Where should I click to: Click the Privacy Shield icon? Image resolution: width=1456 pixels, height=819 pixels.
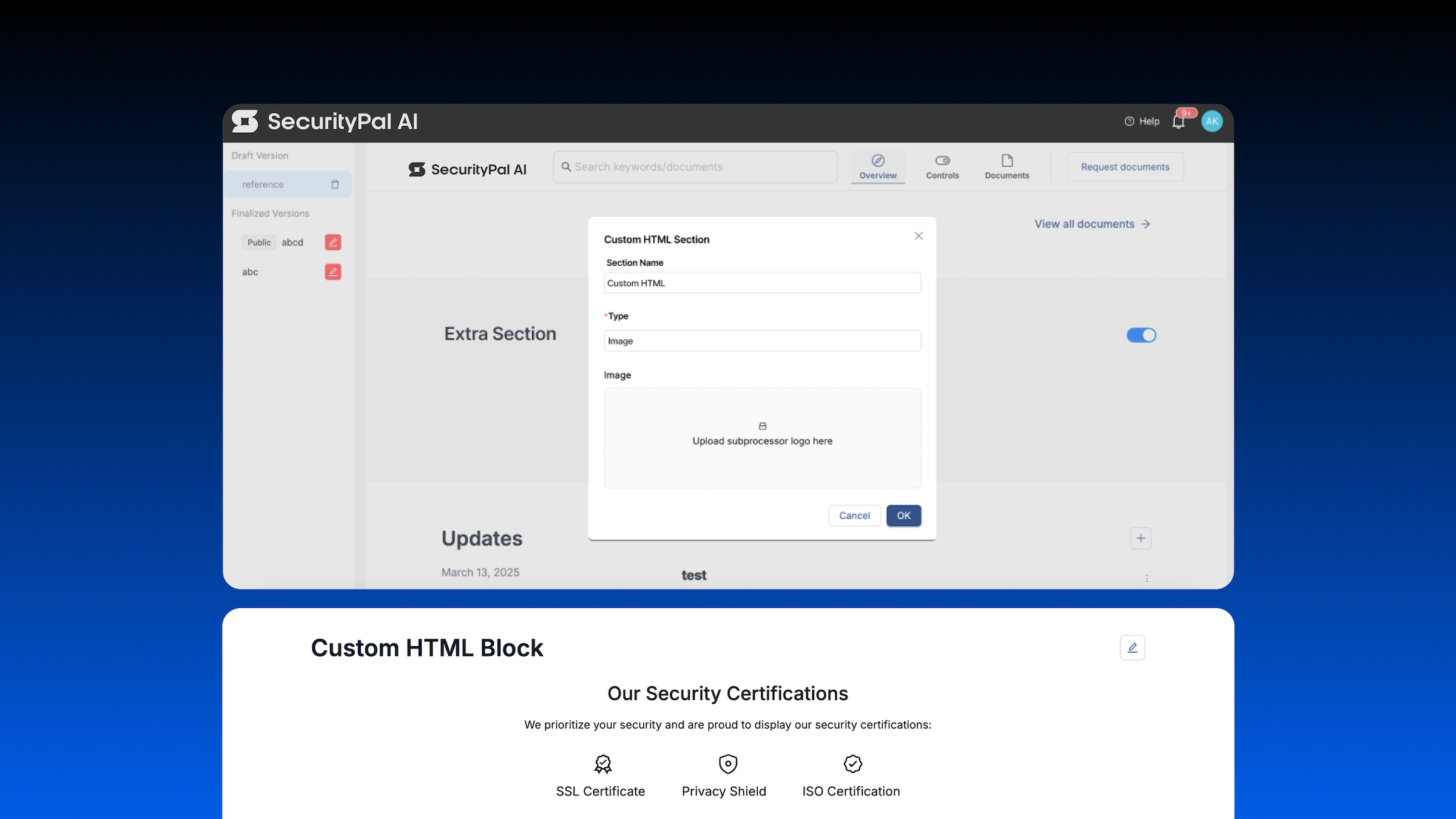[x=727, y=764]
